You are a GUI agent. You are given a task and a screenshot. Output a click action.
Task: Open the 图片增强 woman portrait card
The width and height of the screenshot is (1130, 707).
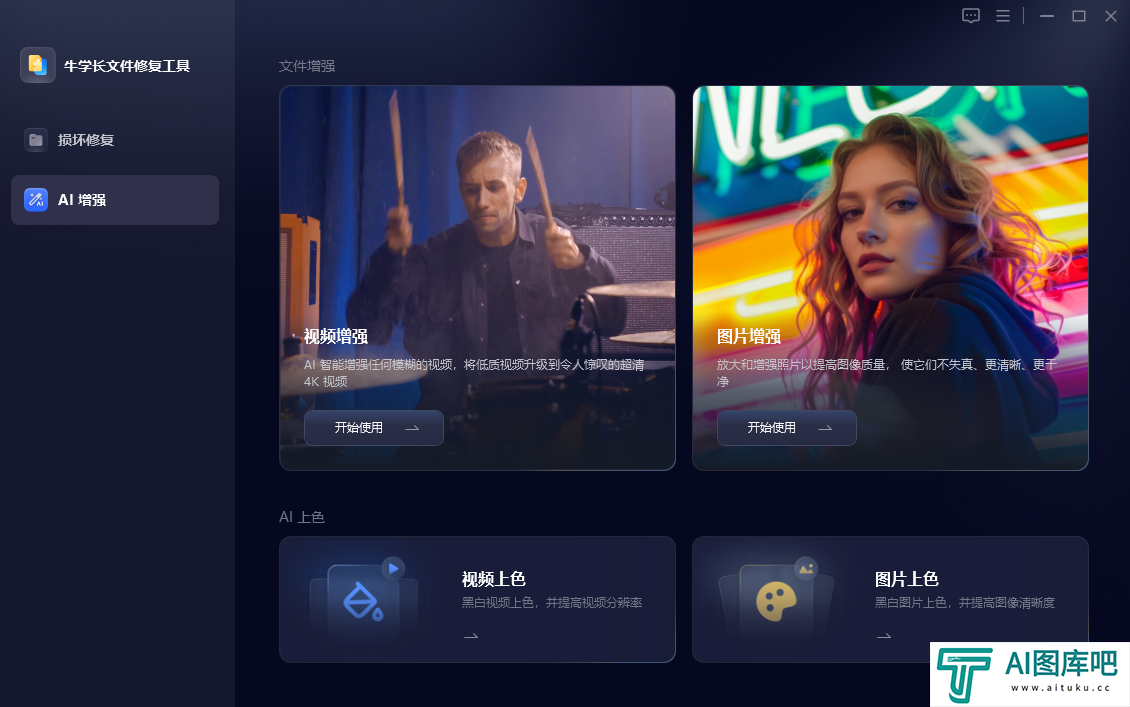point(890,278)
